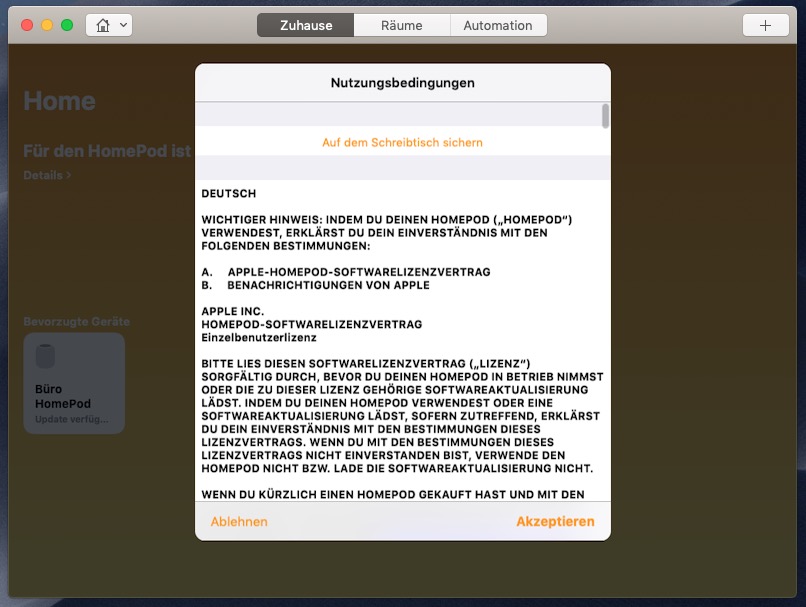Viewport: 806px width, 607px height.
Task: Open the Details link under the HomePod notice
Action: (x=47, y=175)
